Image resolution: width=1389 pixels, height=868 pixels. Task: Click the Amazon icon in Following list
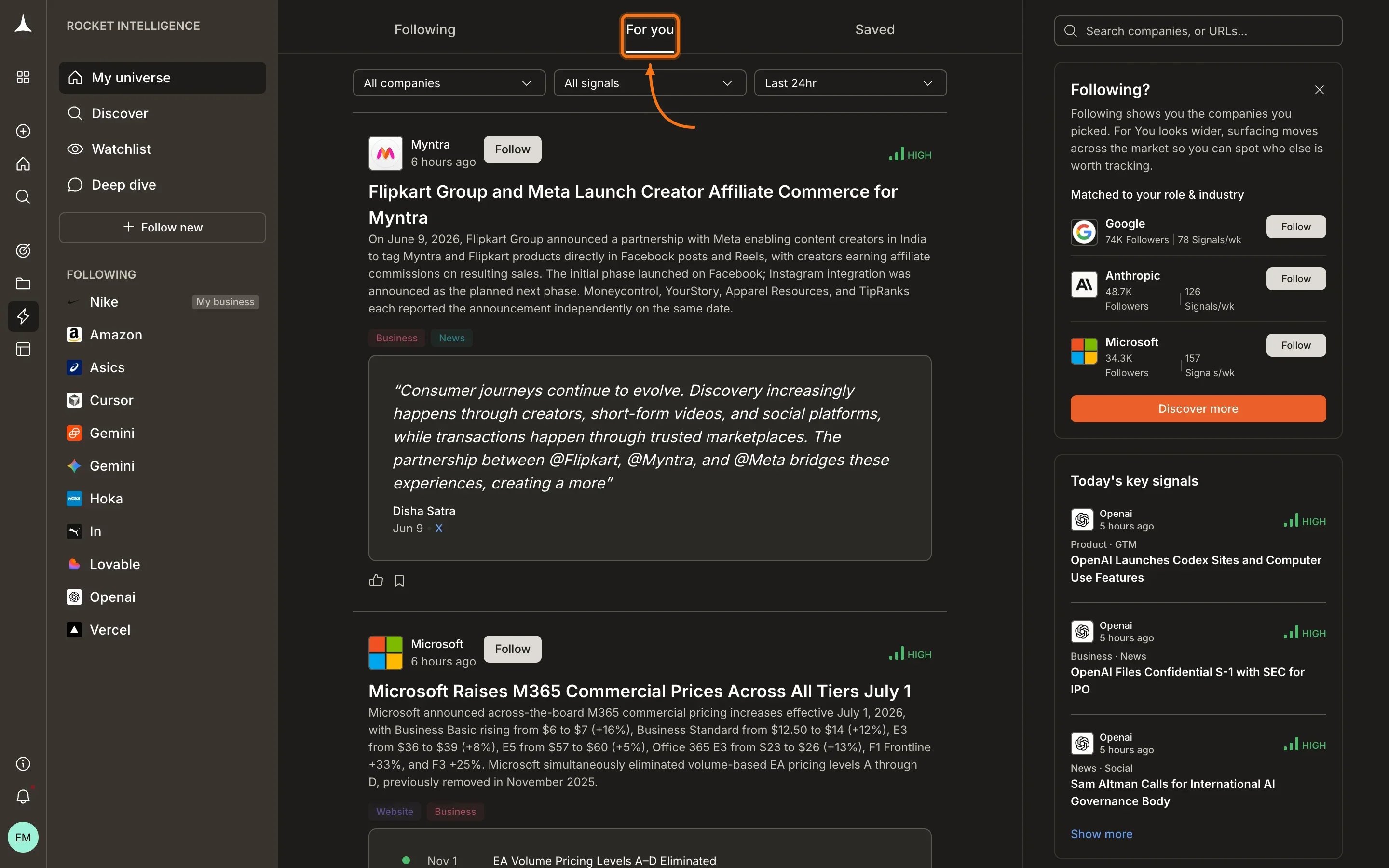click(74, 335)
